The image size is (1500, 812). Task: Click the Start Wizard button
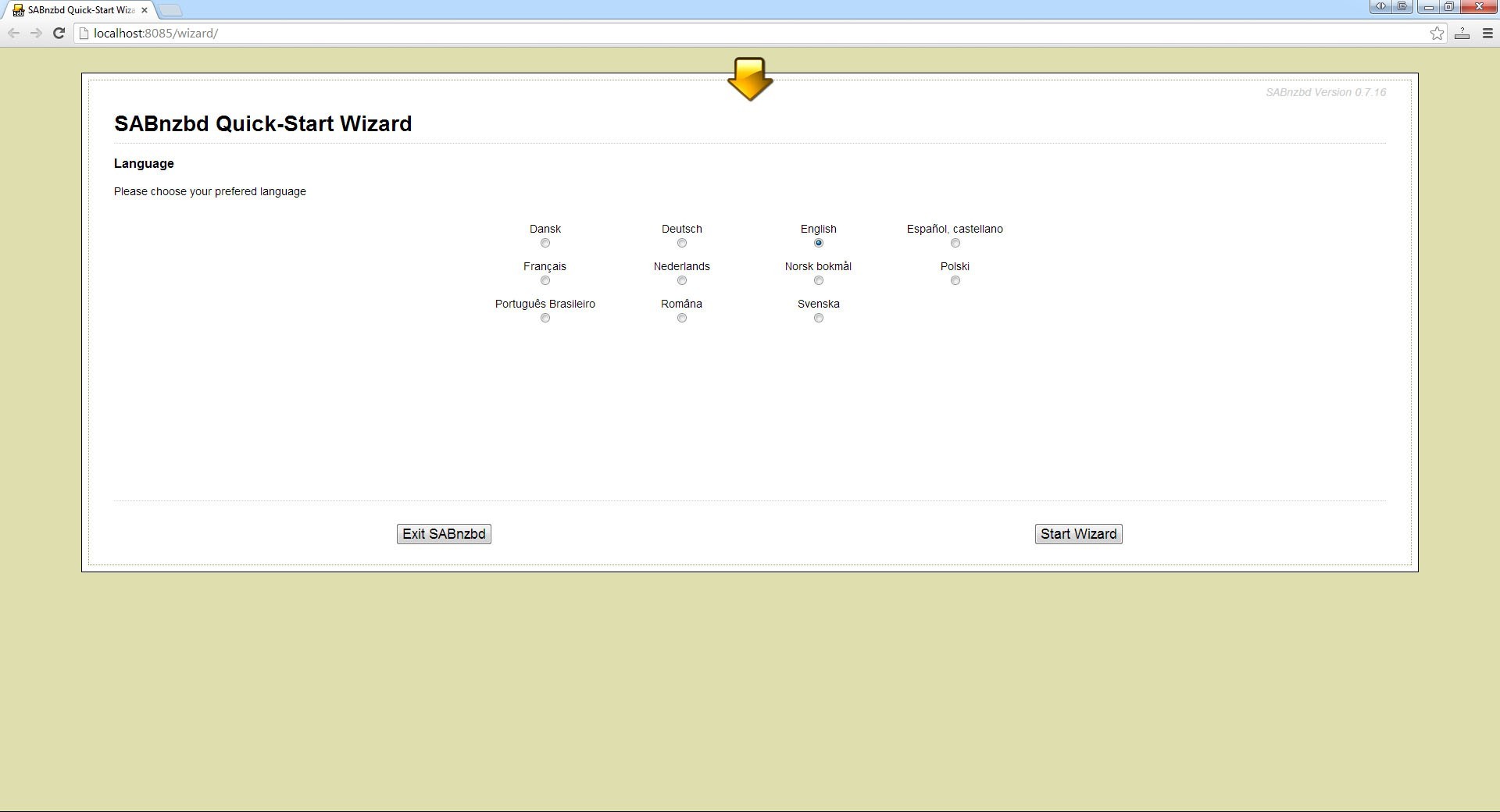pos(1078,534)
